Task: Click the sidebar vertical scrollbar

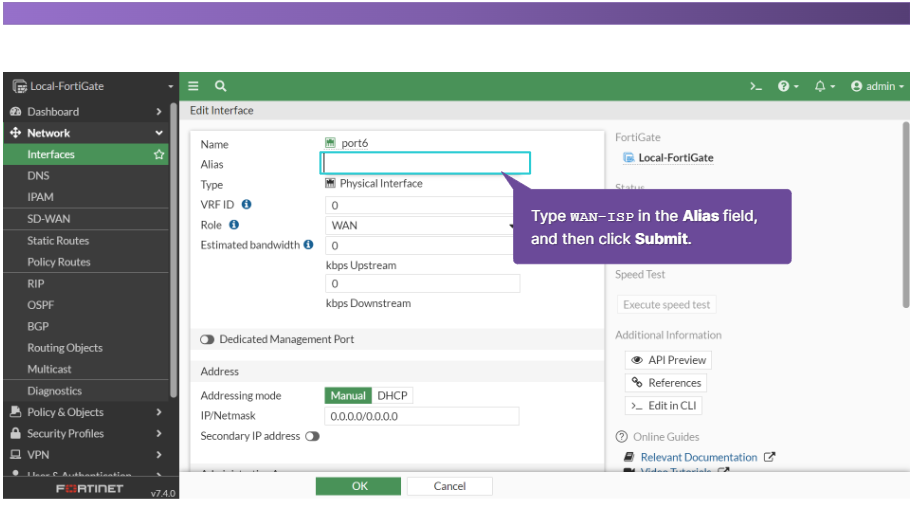Action: click(x=174, y=250)
